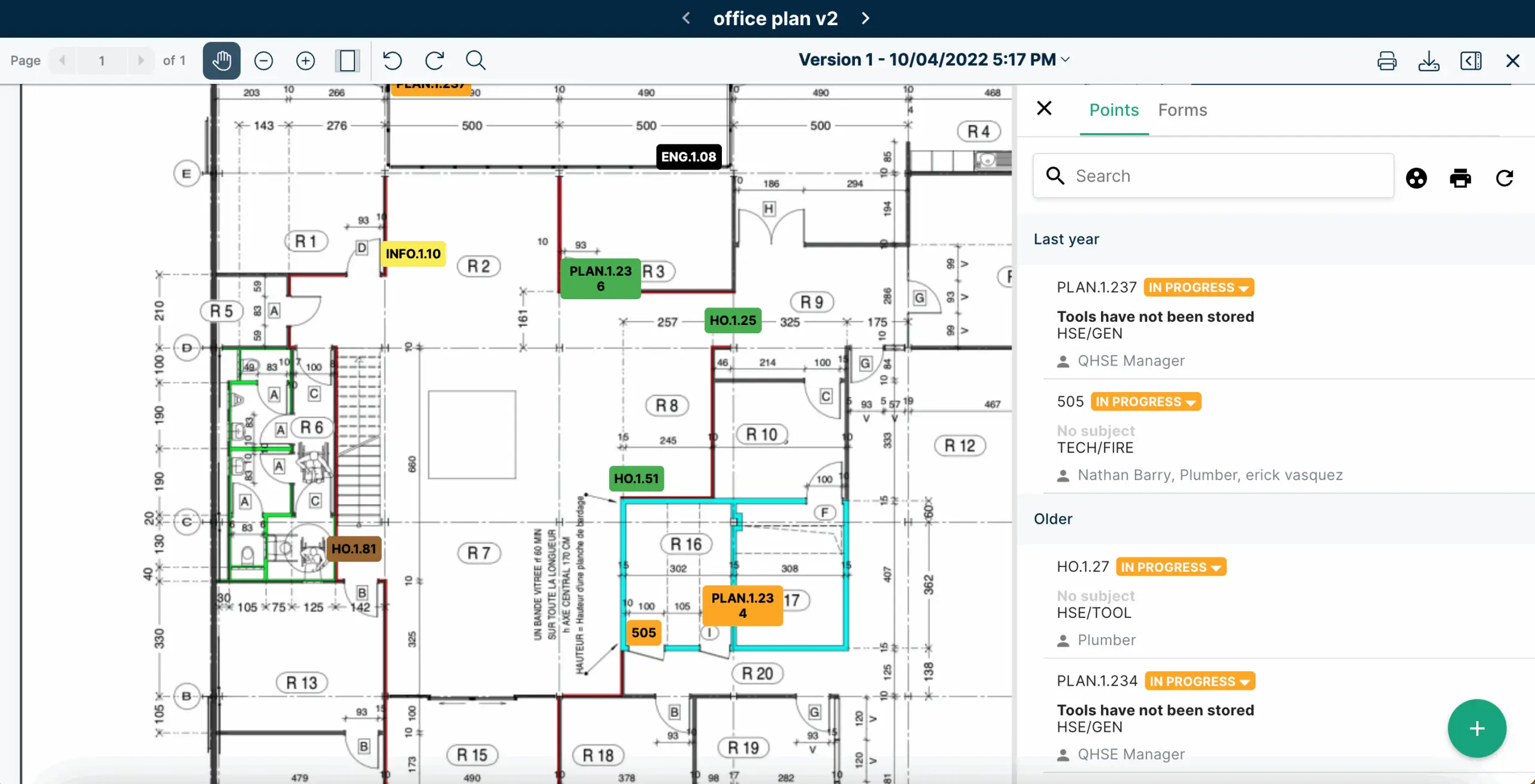Click the fit page width icon
Viewport: 1535px width, 784px height.
pyautogui.click(x=347, y=61)
